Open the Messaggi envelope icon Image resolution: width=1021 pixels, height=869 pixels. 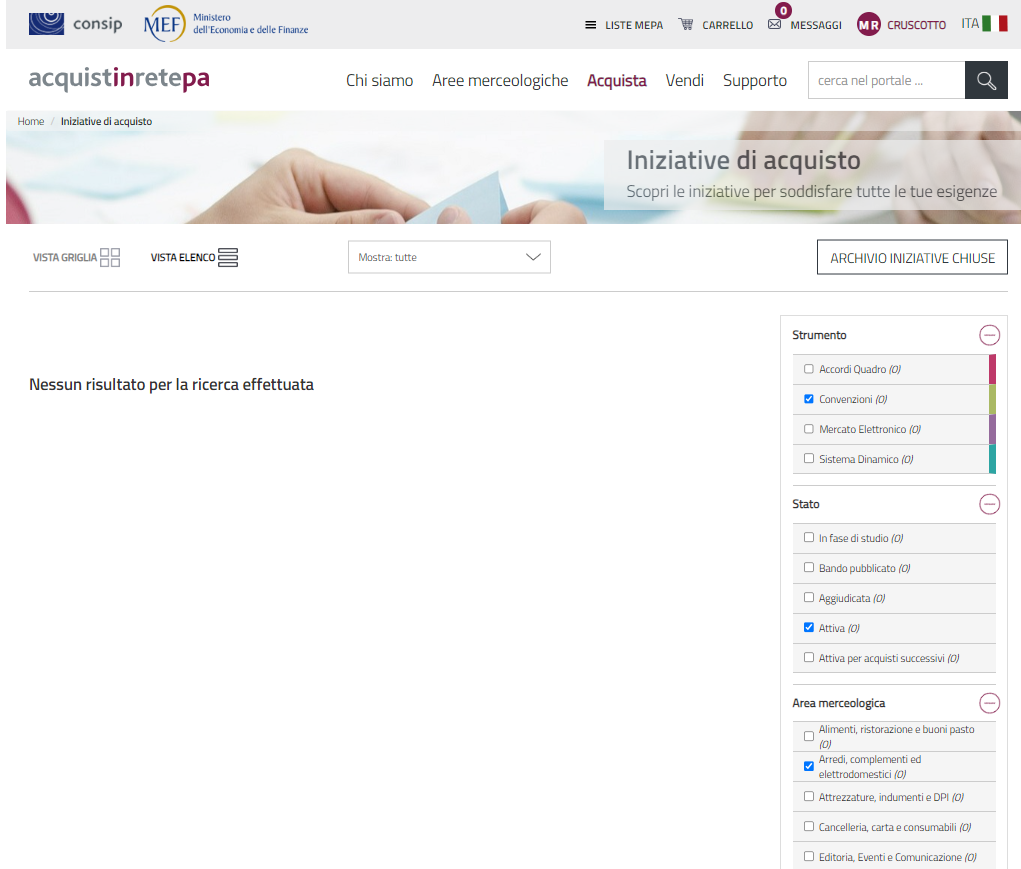coord(774,24)
